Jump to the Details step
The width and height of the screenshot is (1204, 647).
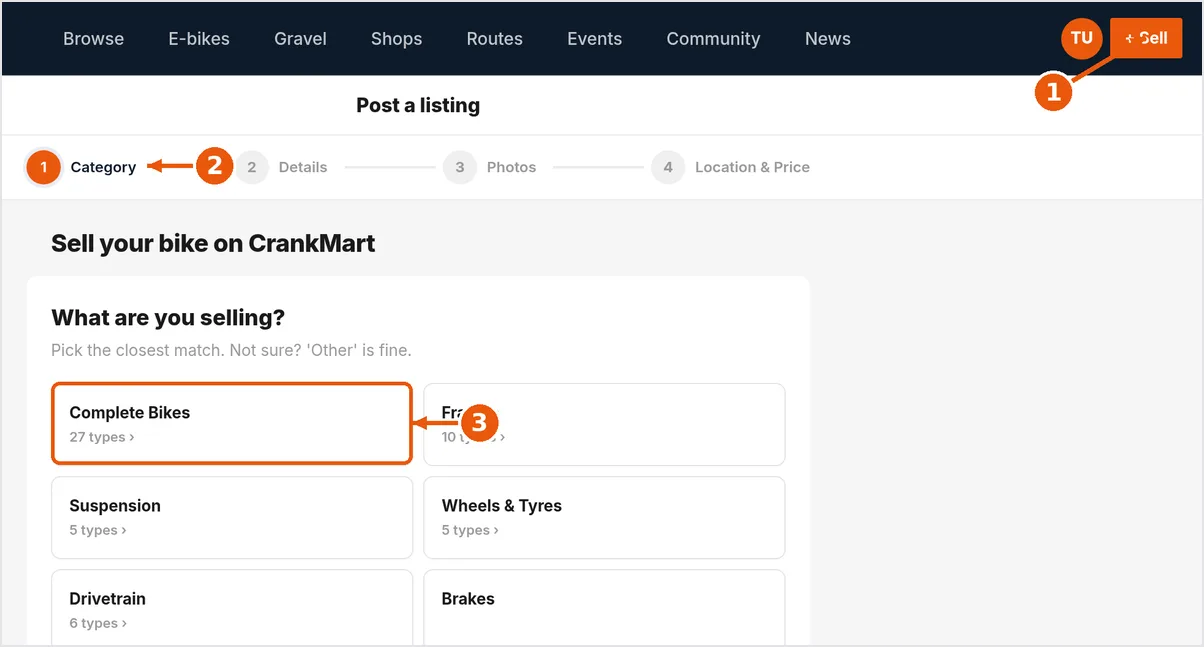(281, 167)
